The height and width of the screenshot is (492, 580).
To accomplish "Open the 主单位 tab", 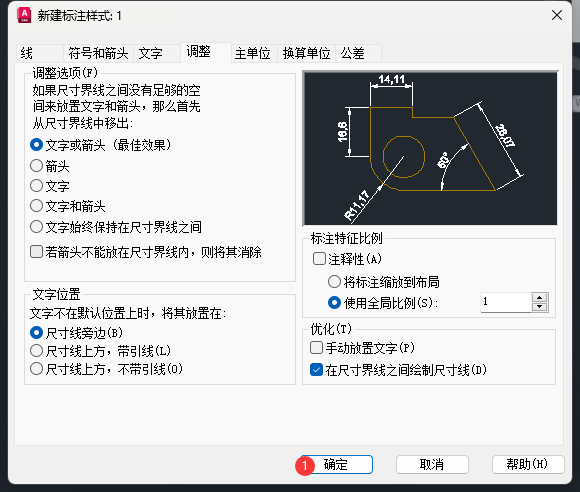I will pyautogui.click(x=254, y=53).
